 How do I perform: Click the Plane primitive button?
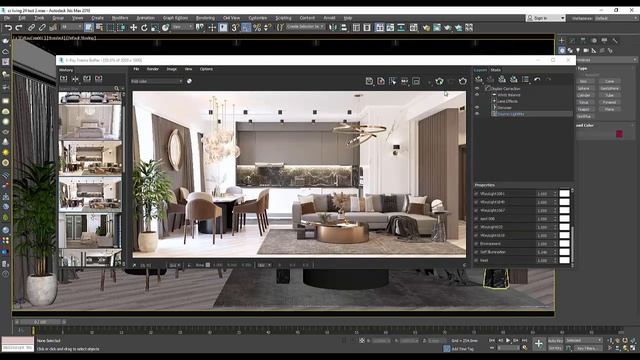tap(610, 109)
